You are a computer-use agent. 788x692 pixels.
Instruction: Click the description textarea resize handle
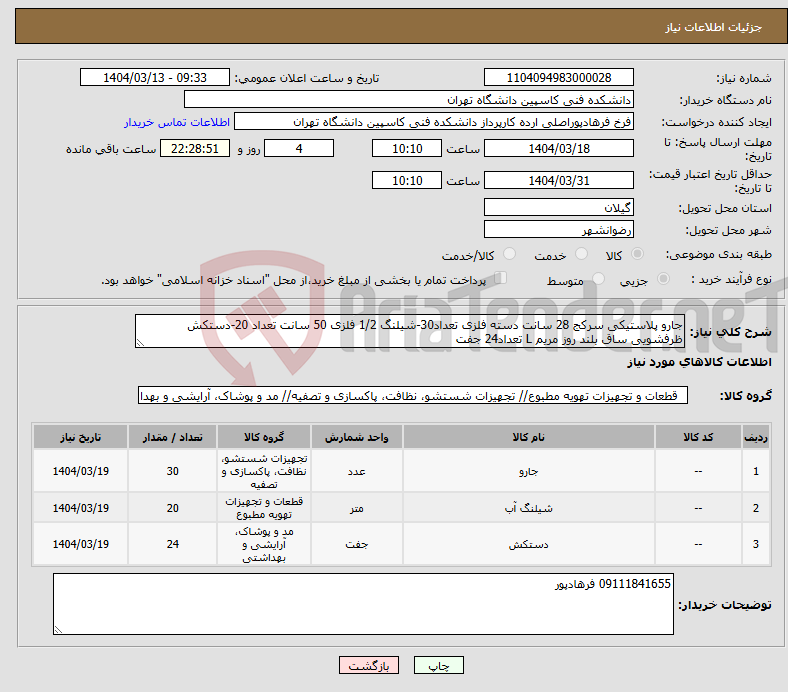[x=140, y=343]
